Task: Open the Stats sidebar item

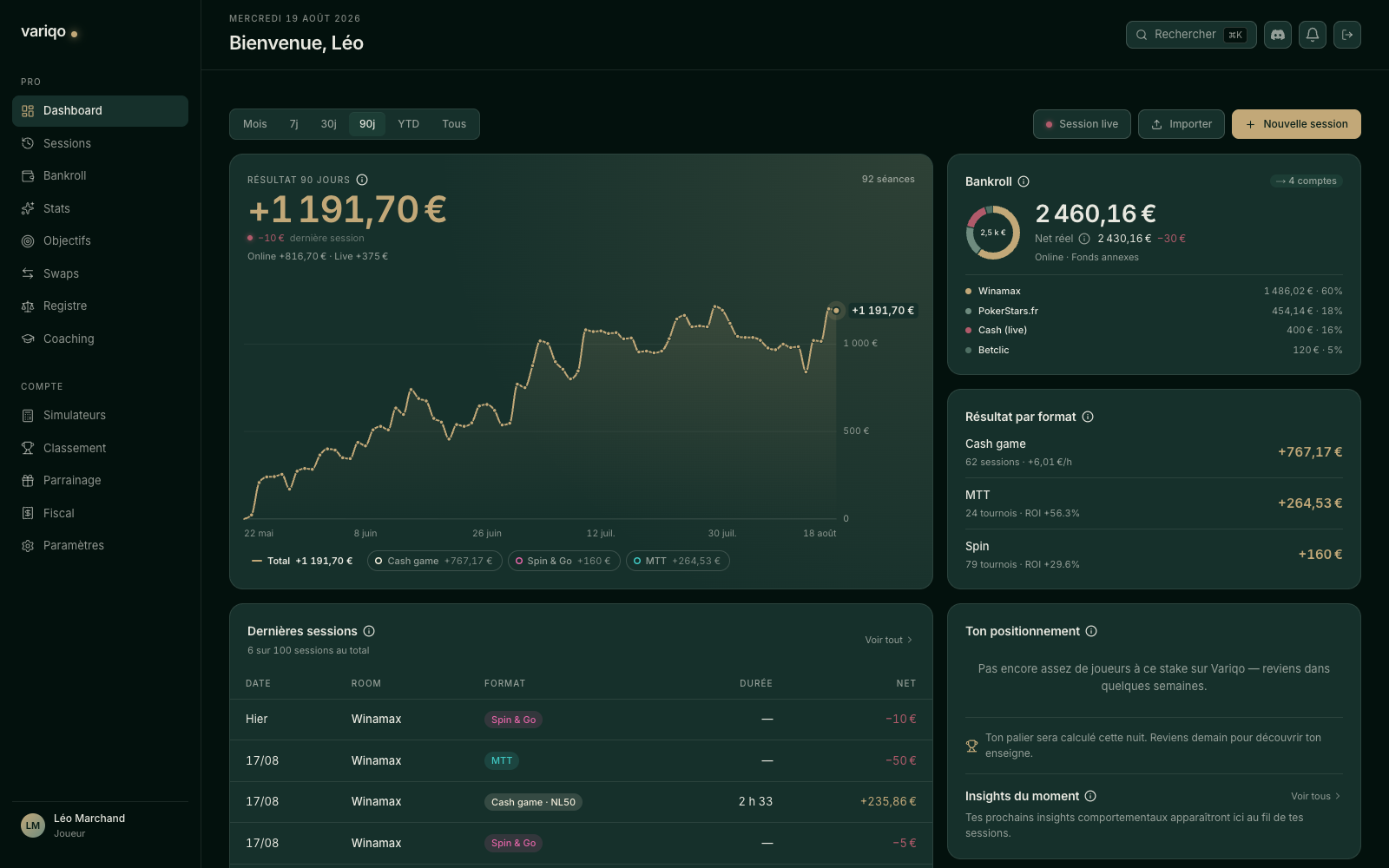Action: tap(100, 208)
